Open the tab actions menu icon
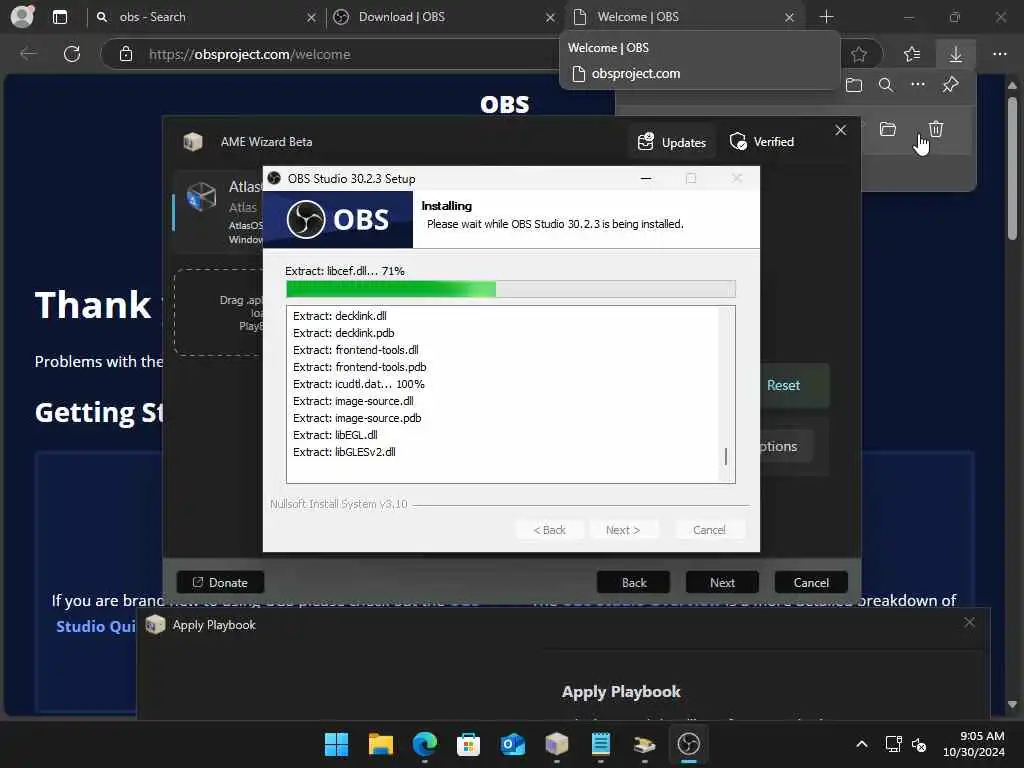Image resolution: width=1024 pixels, height=768 pixels. 59,17
